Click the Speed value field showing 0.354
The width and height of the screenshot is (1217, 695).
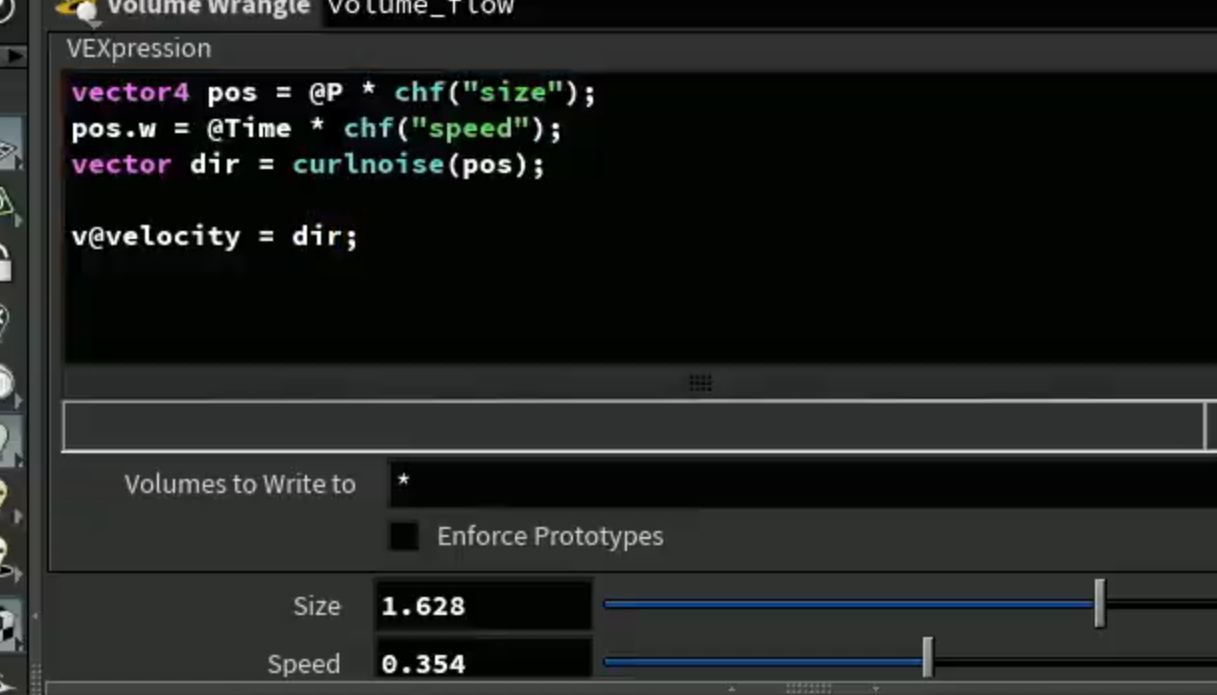[x=483, y=663]
